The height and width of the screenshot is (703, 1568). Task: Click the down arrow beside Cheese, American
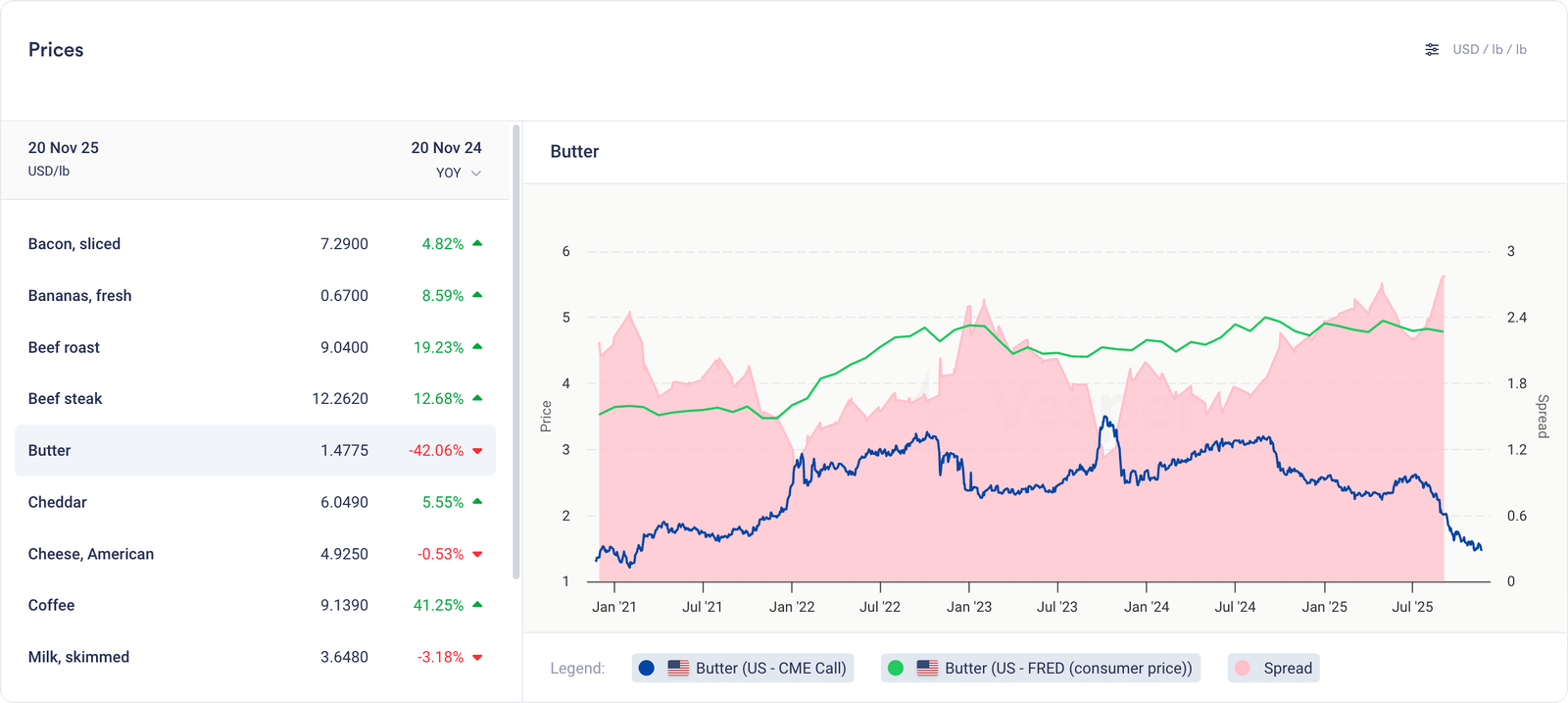tap(477, 555)
